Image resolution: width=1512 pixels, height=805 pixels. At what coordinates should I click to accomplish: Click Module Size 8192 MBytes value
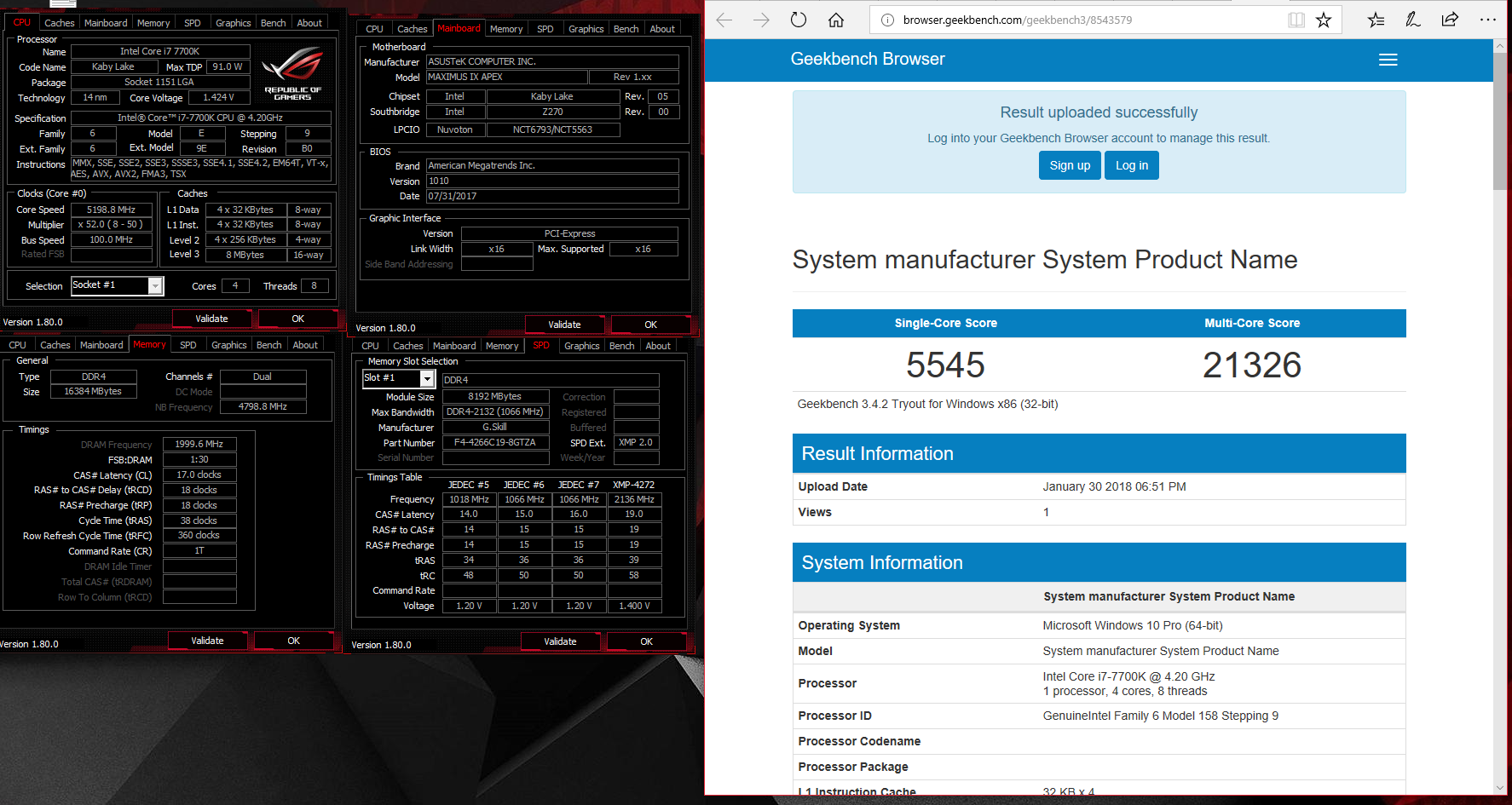click(494, 397)
